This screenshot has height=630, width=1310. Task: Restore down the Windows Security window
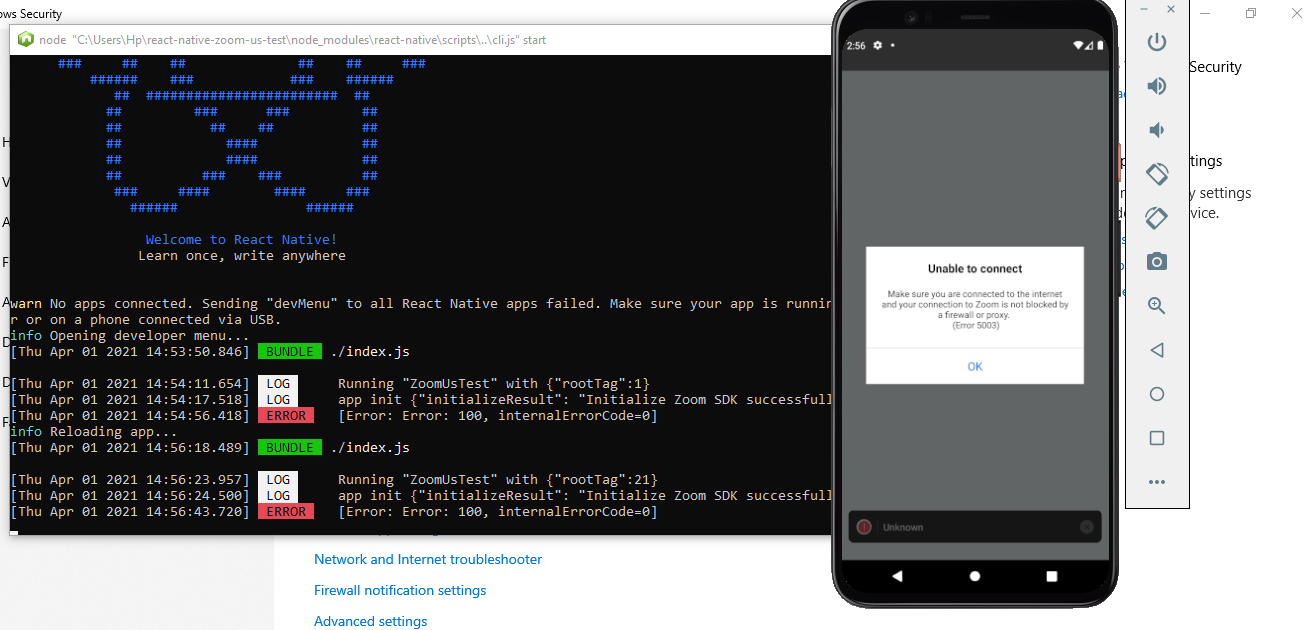click(1251, 13)
